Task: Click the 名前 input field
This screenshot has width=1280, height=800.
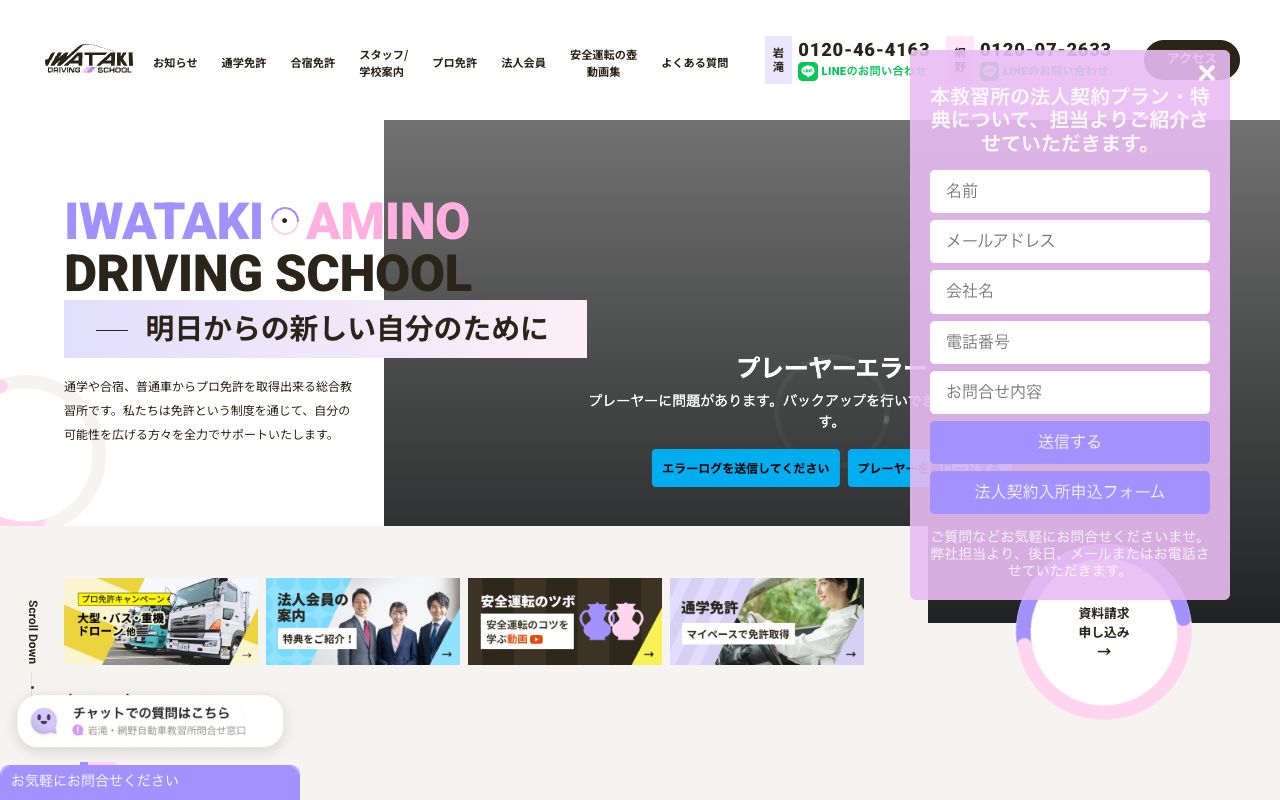Action: click(1069, 191)
